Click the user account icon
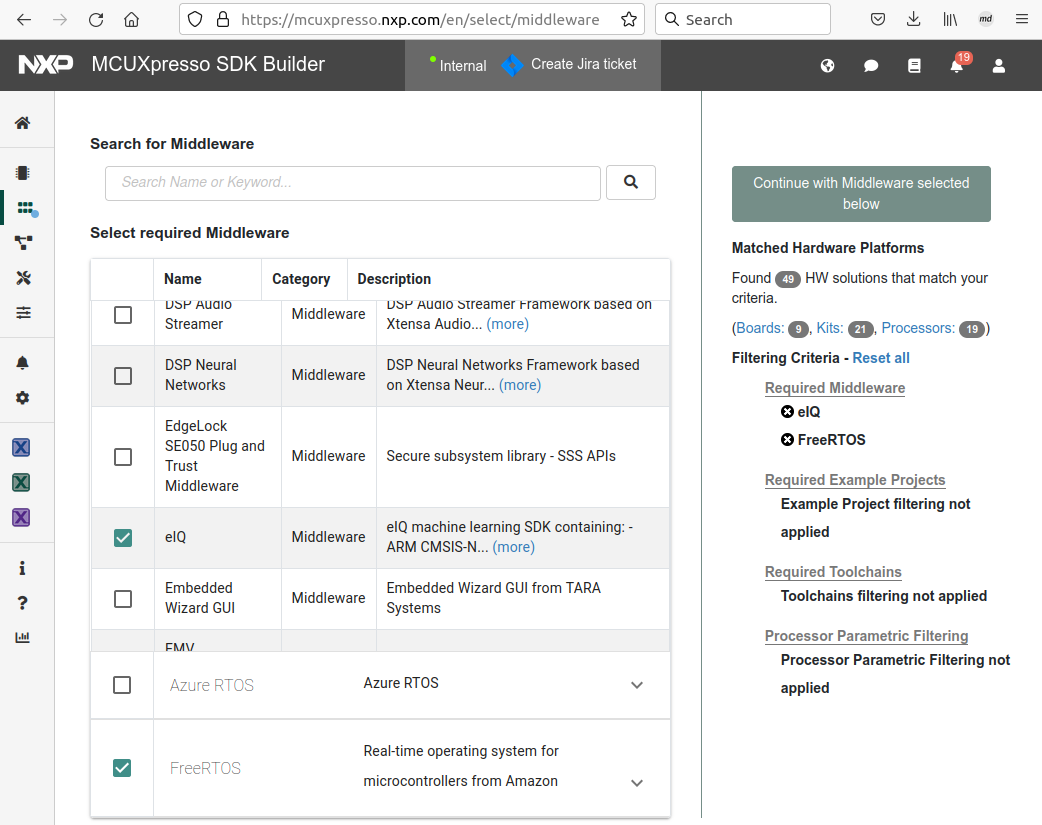Image resolution: width=1042 pixels, height=825 pixels. click(x=998, y=66)
